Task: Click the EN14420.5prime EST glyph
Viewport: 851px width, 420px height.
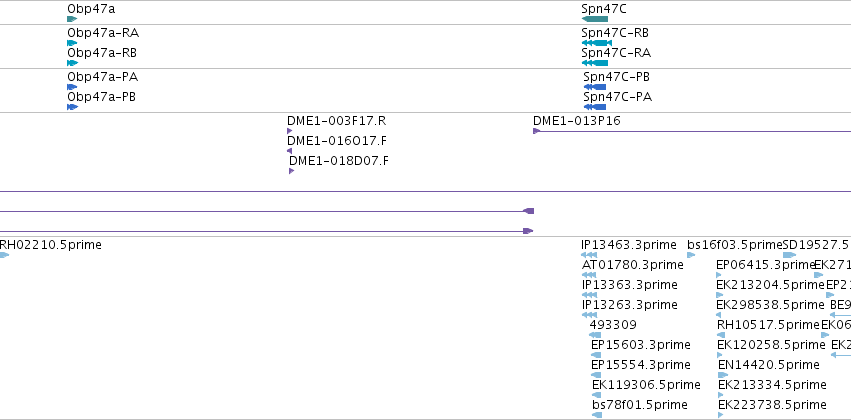Action: pos(723,375)
